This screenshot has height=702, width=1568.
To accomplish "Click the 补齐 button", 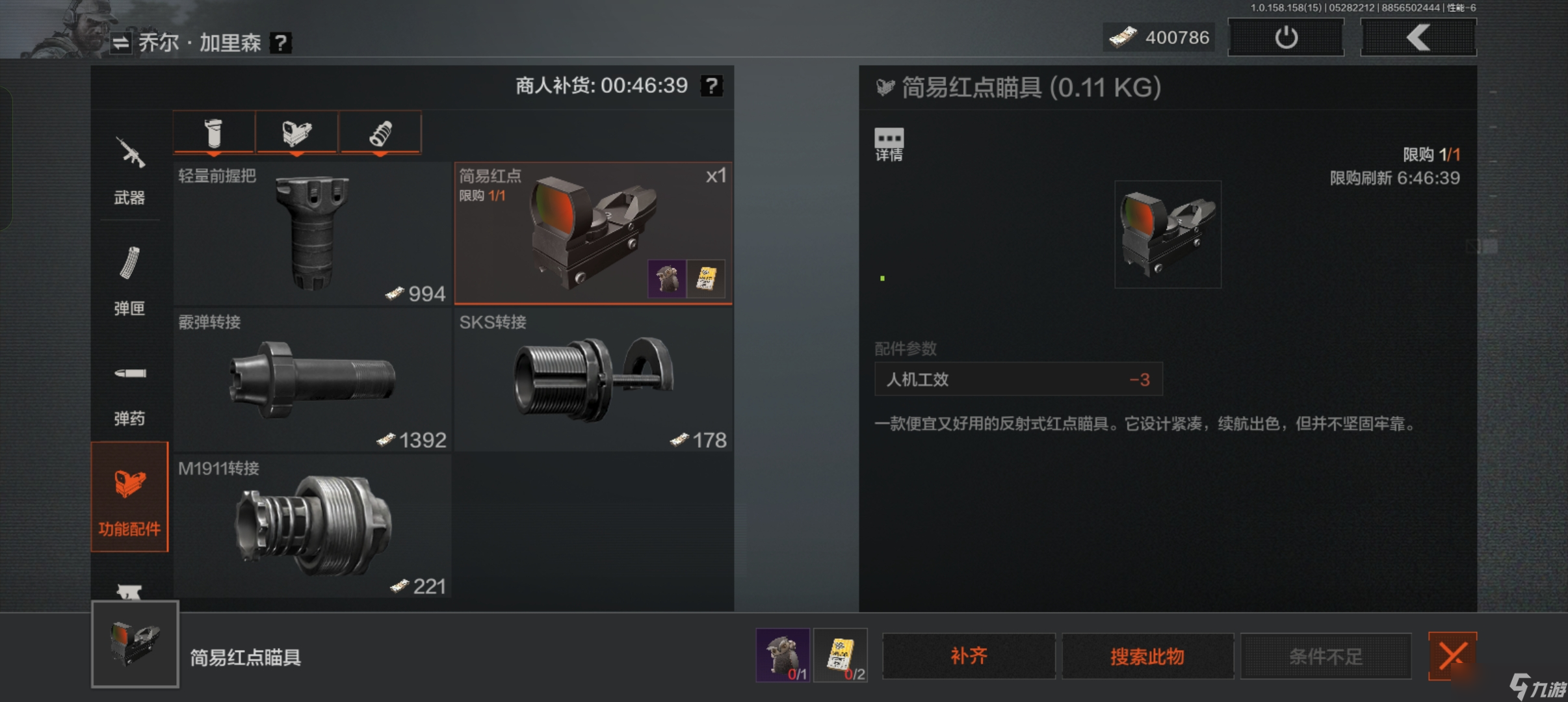I will (969, 656).
